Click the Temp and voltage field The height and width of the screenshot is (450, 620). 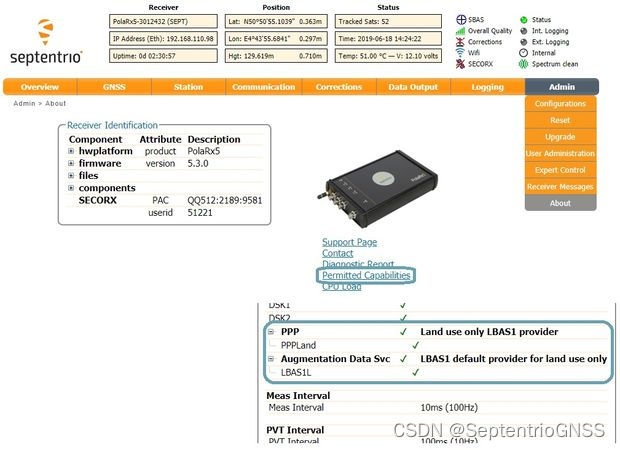388,56
